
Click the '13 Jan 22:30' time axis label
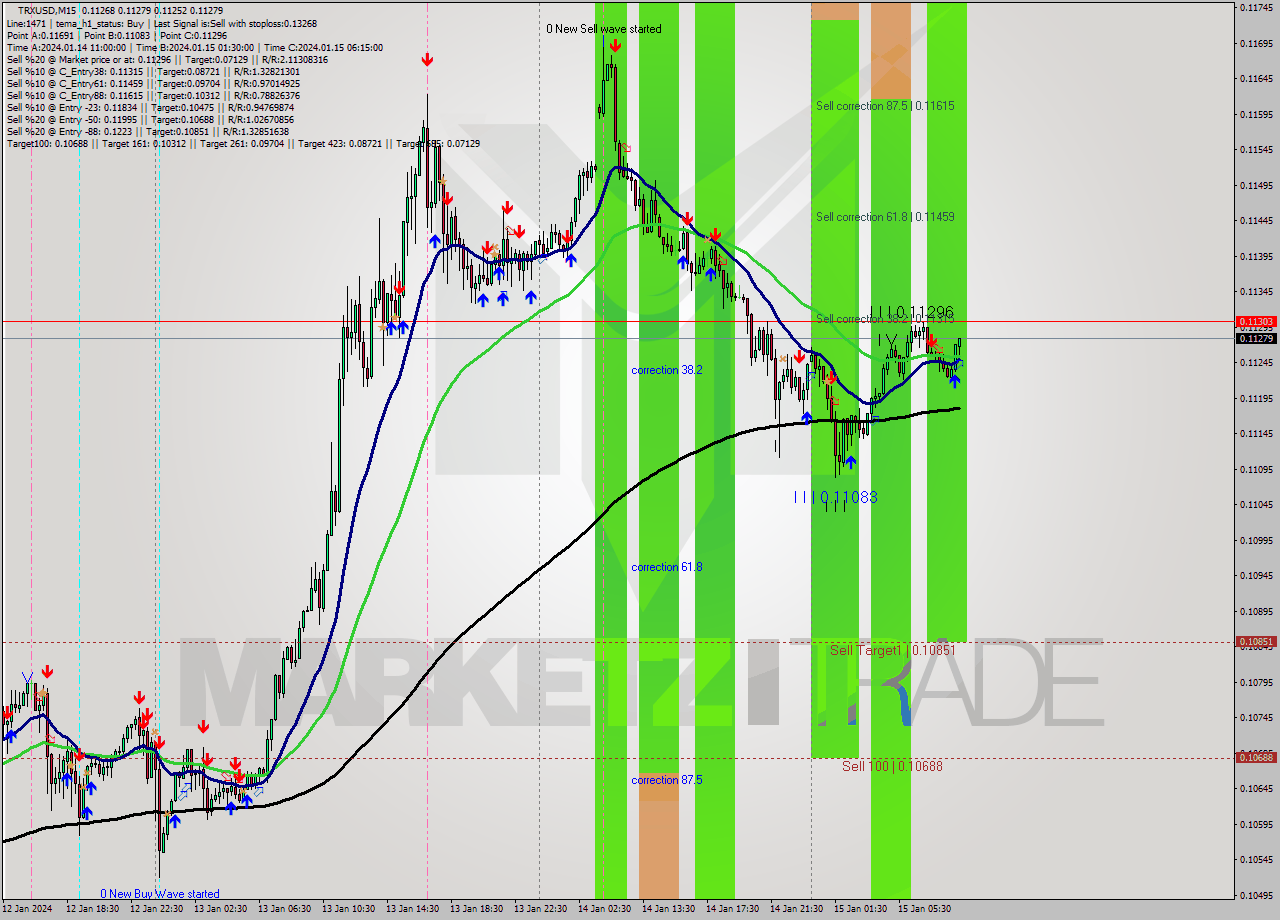coord(540,909)
